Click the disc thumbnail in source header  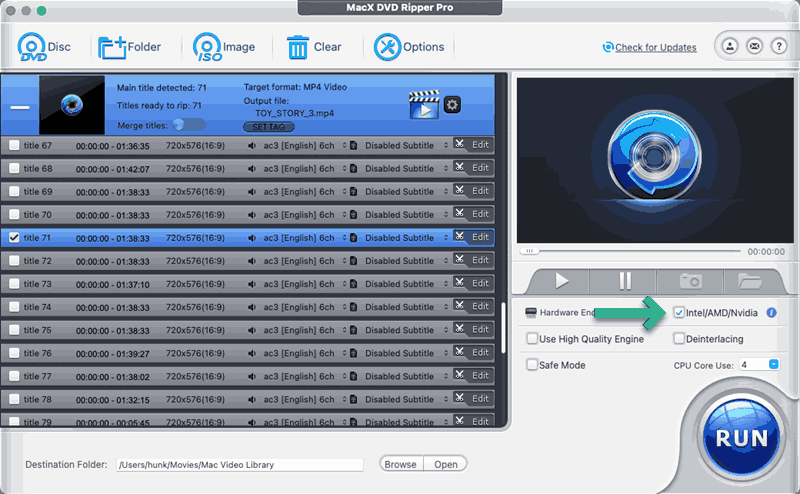pos(72,105)
